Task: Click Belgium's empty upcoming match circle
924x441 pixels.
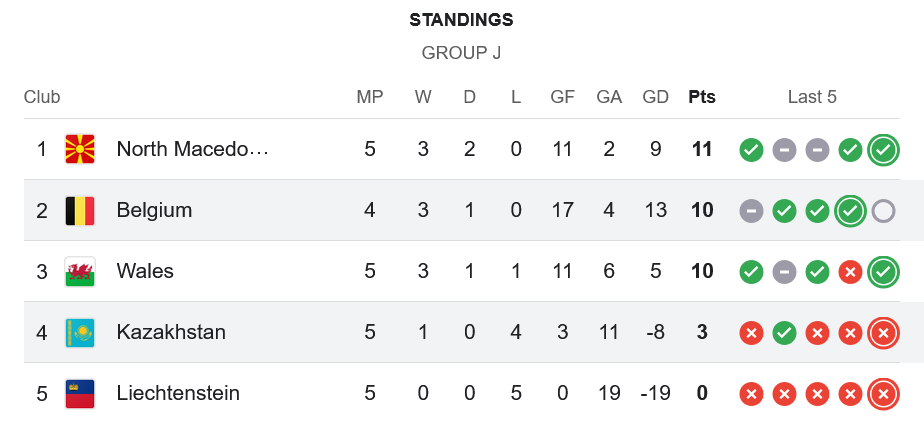Action: 883,211
